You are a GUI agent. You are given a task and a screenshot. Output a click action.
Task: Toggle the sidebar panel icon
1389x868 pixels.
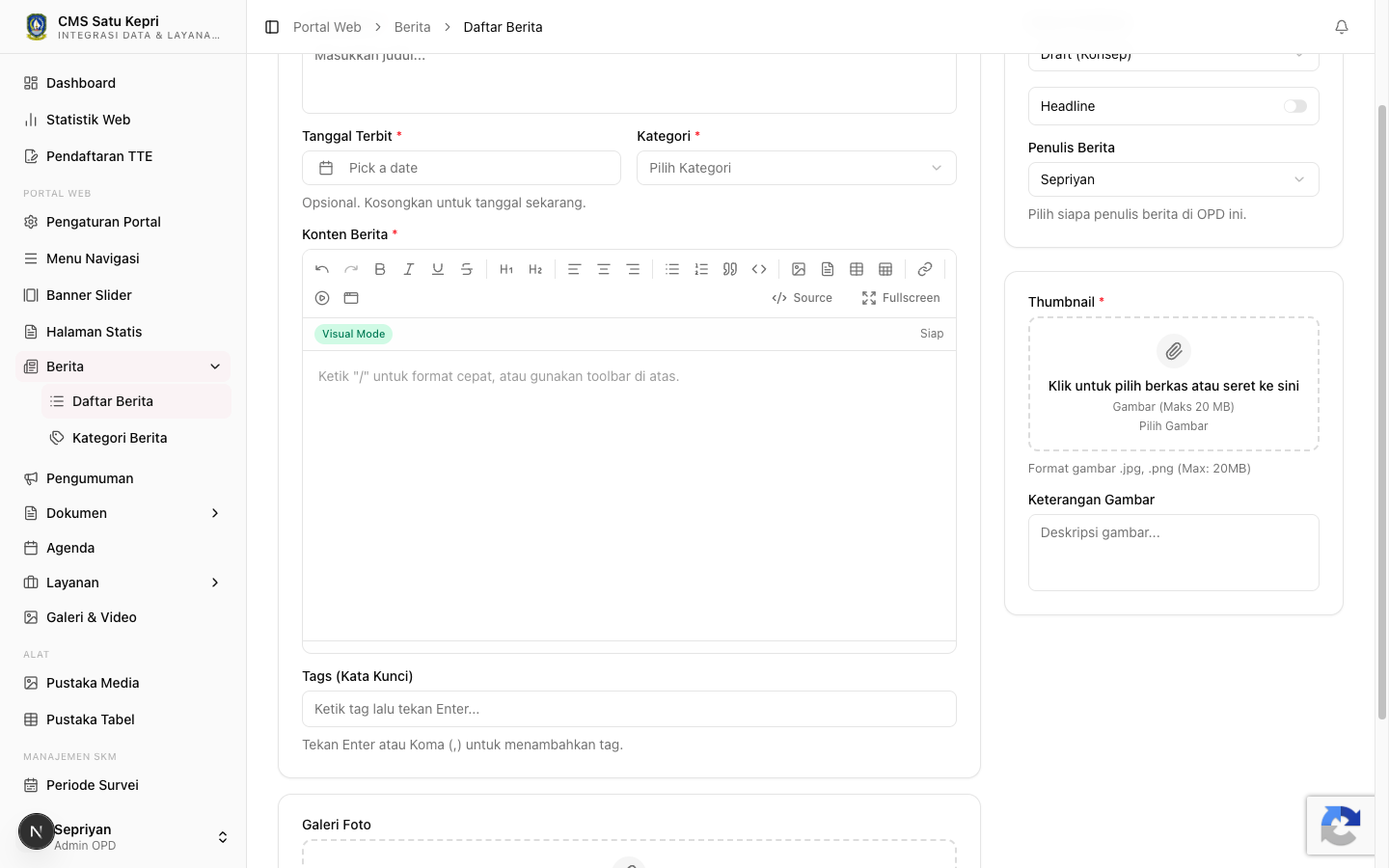pyautogui.click(x=272, y=27)
